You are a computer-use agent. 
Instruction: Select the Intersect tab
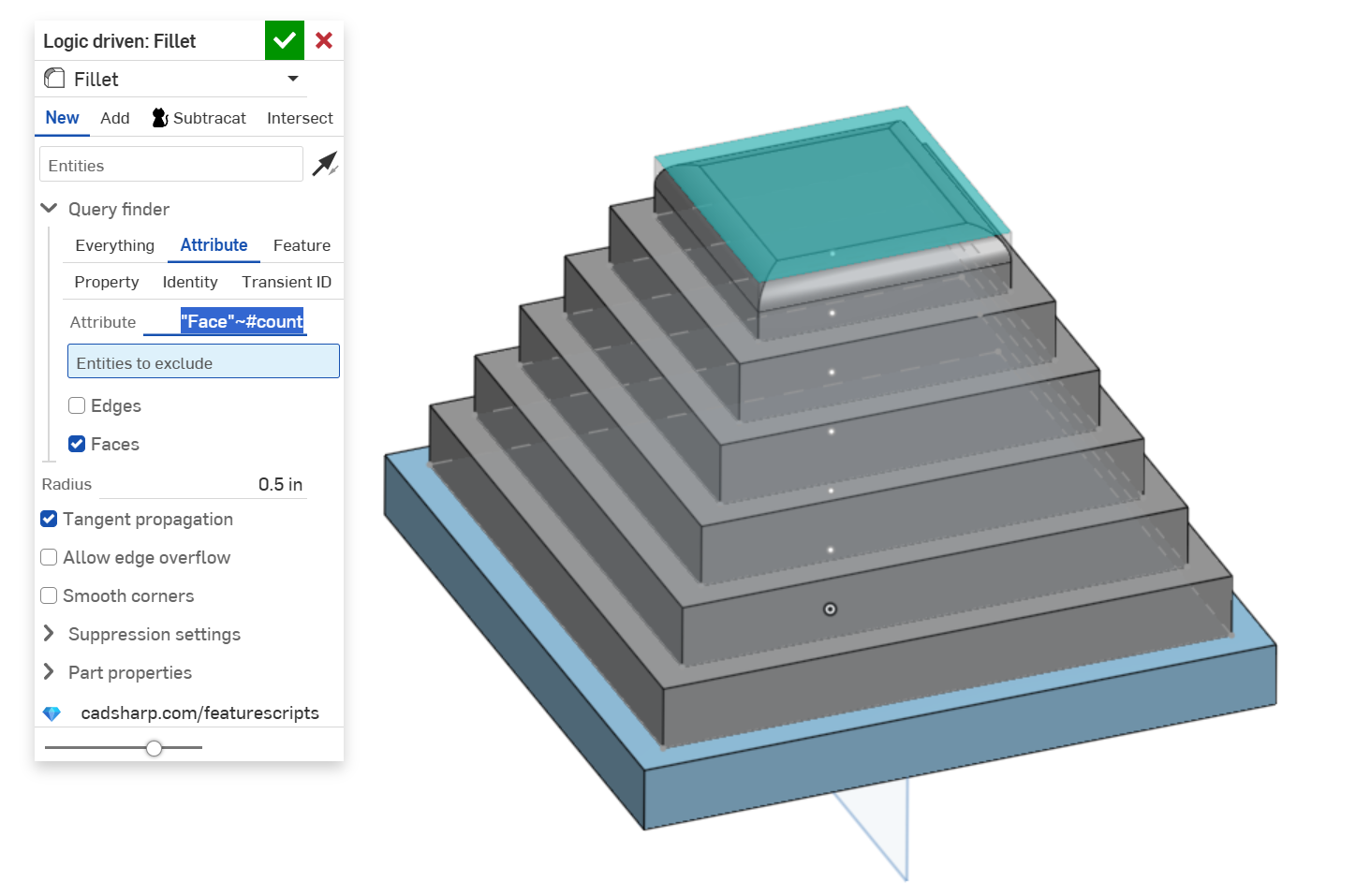point(300,118)
